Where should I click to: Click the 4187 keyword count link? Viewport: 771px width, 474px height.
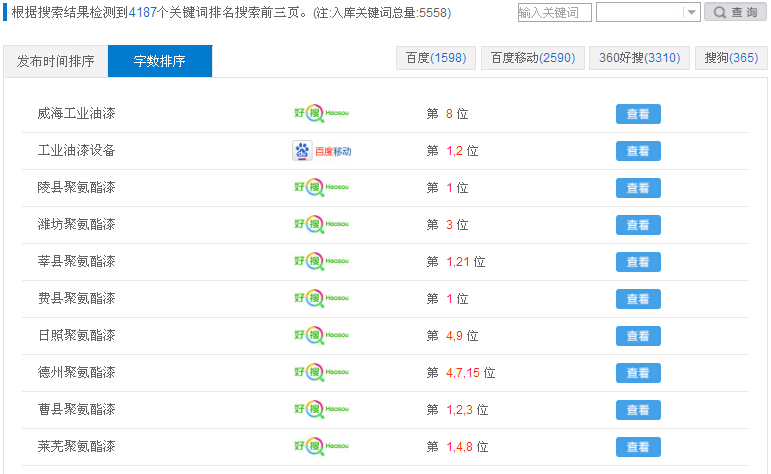[x=143, y=12]
